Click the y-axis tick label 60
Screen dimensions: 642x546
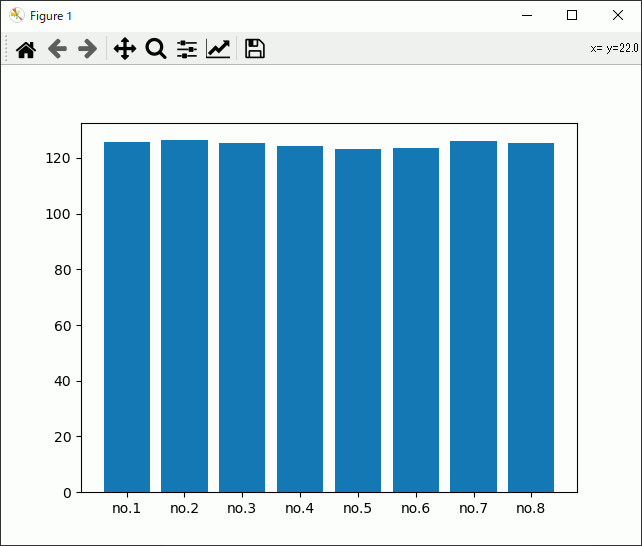coord(63,326)
